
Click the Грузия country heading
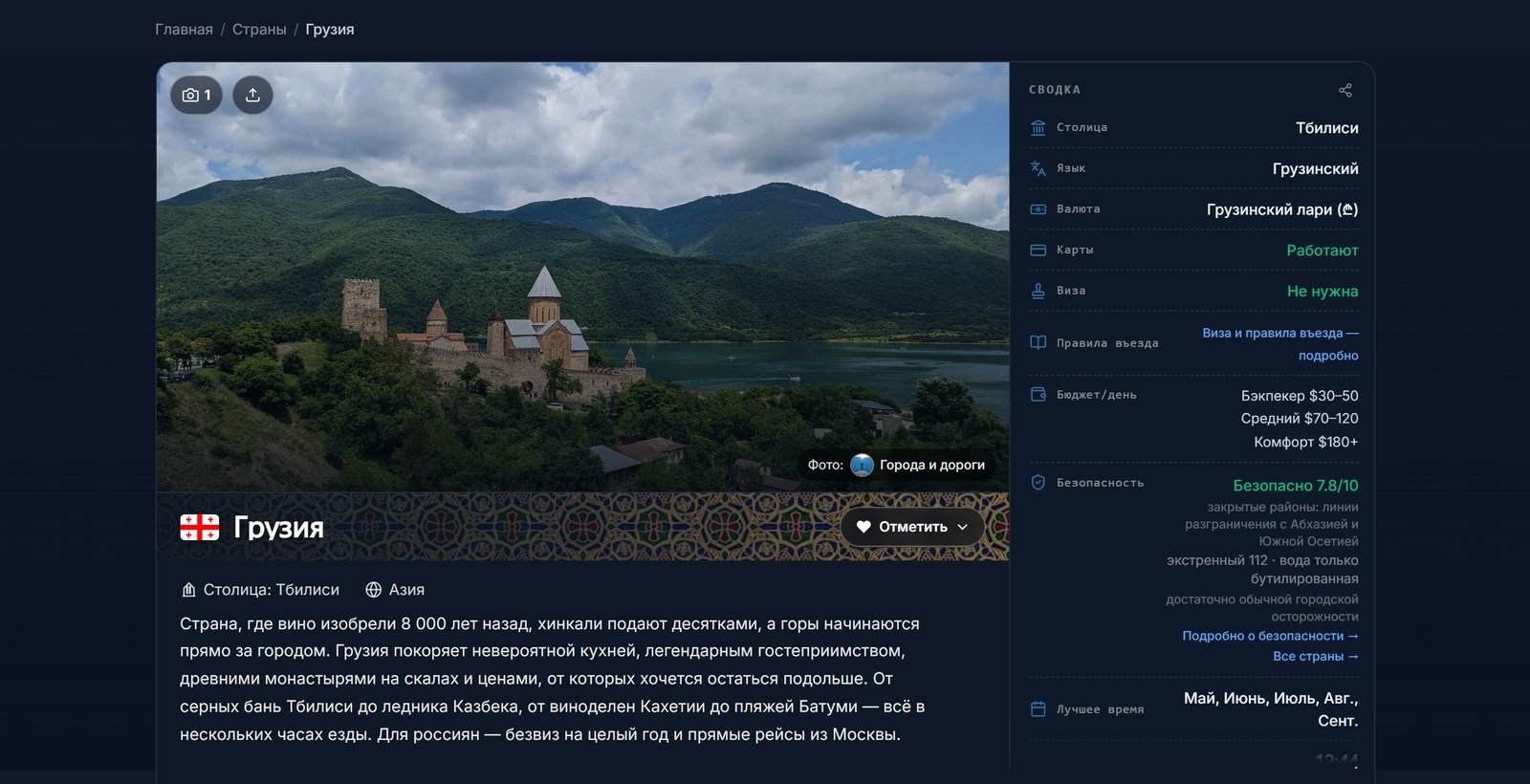tap(278, 528)
